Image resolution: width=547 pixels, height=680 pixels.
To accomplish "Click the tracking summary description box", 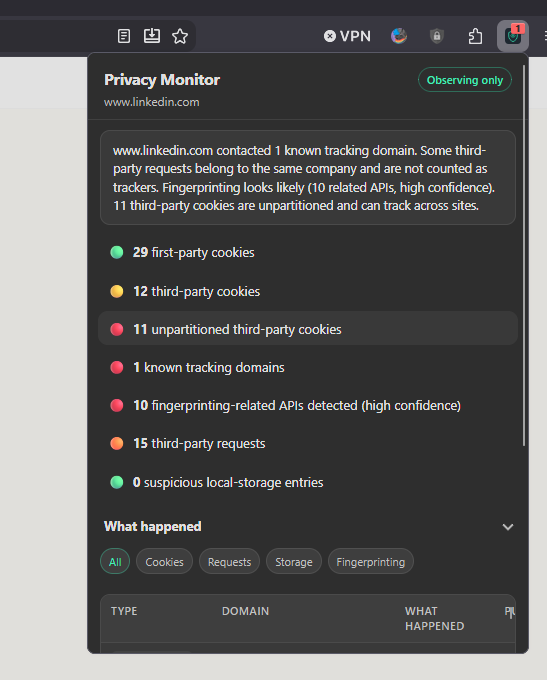I will pos(308,177).
